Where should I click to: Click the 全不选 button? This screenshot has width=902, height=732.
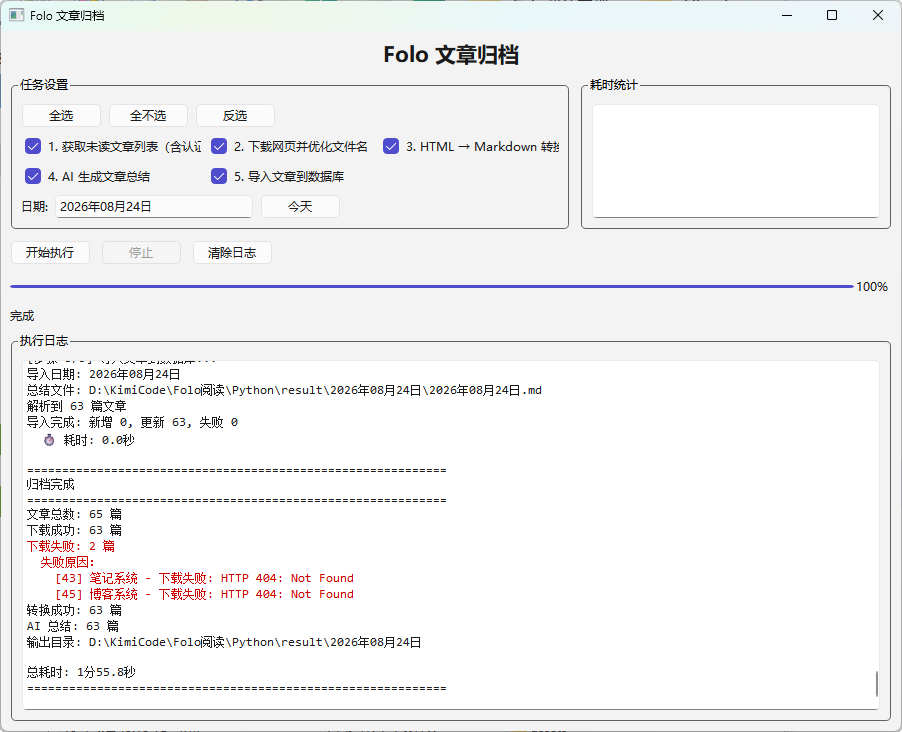pos(148,116)
